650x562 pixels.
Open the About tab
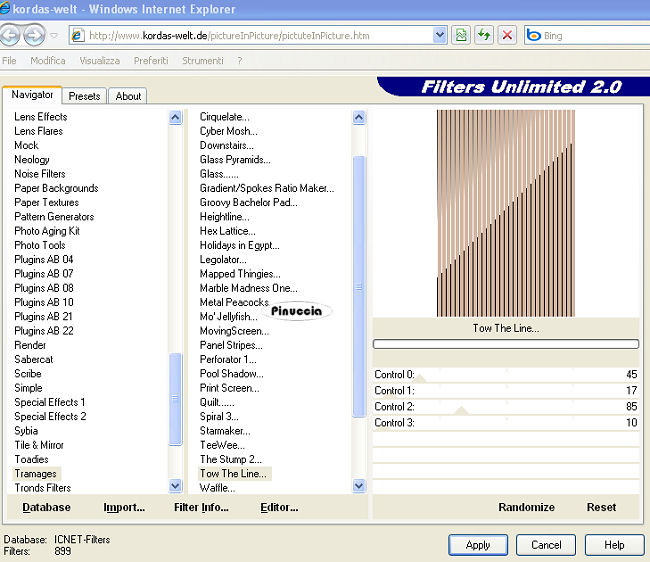128,96
